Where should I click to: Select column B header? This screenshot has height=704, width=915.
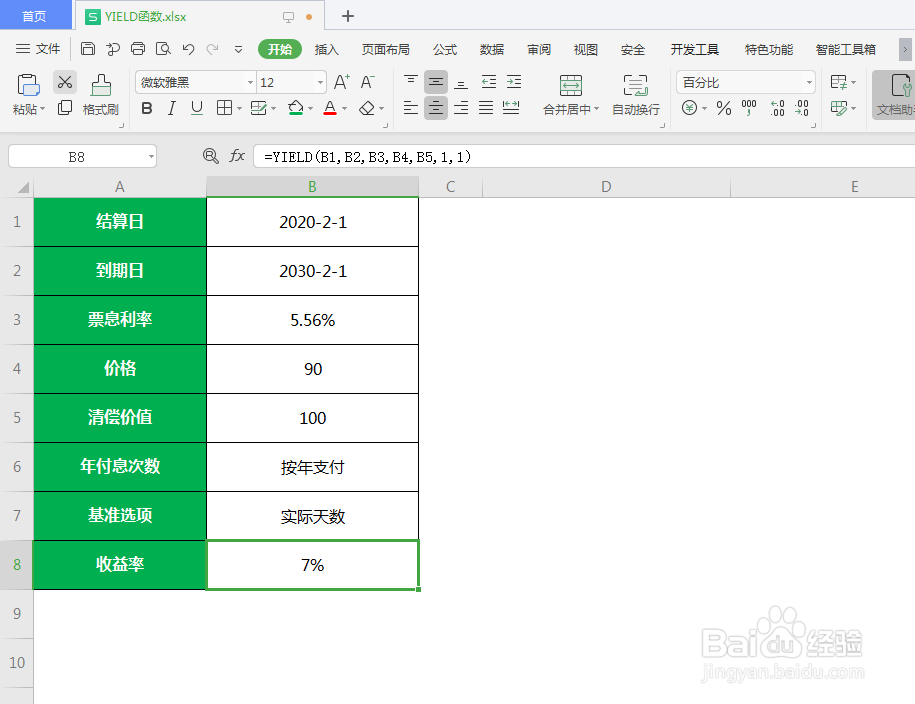tap(312, 187)
